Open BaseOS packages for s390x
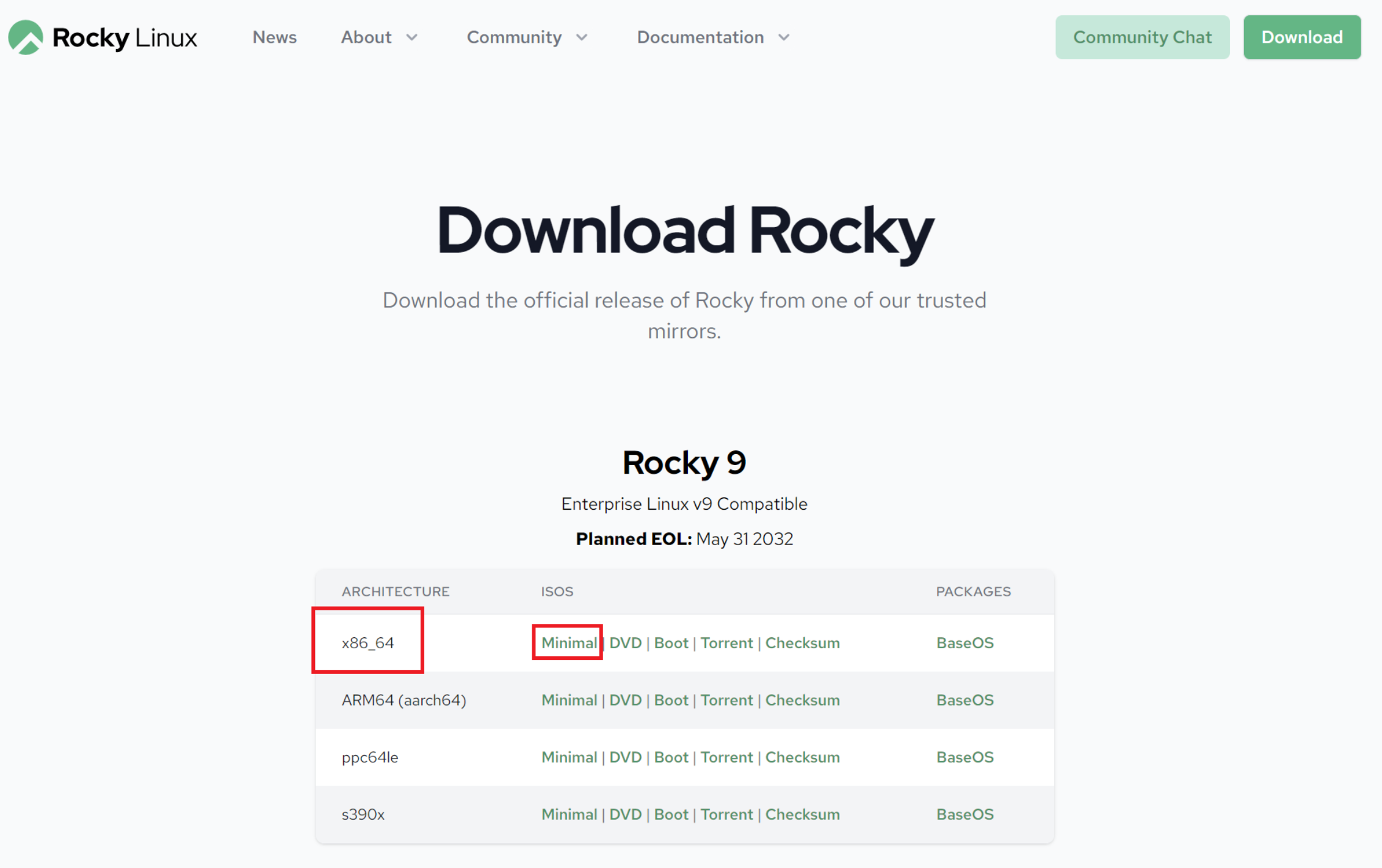The height and width of the screenshot is (868, 1382). click(x=964, y=814)
